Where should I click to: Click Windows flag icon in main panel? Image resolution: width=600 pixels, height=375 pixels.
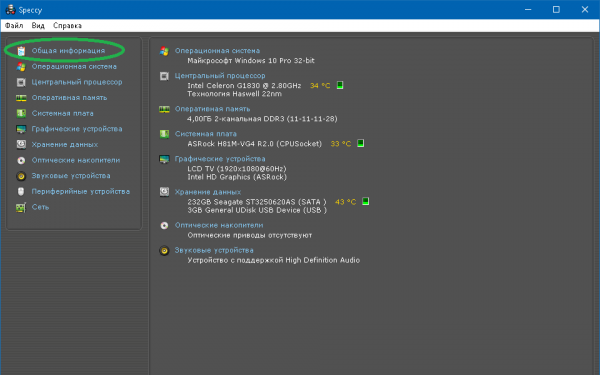(164, 51)
